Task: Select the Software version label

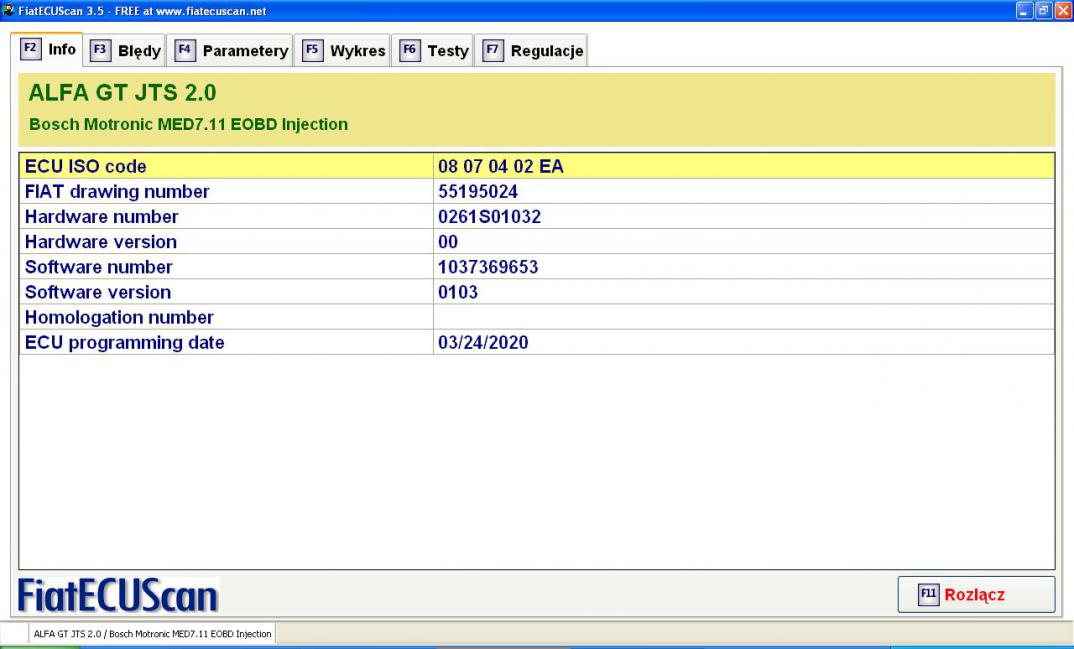Action: (x=98, y=292)
